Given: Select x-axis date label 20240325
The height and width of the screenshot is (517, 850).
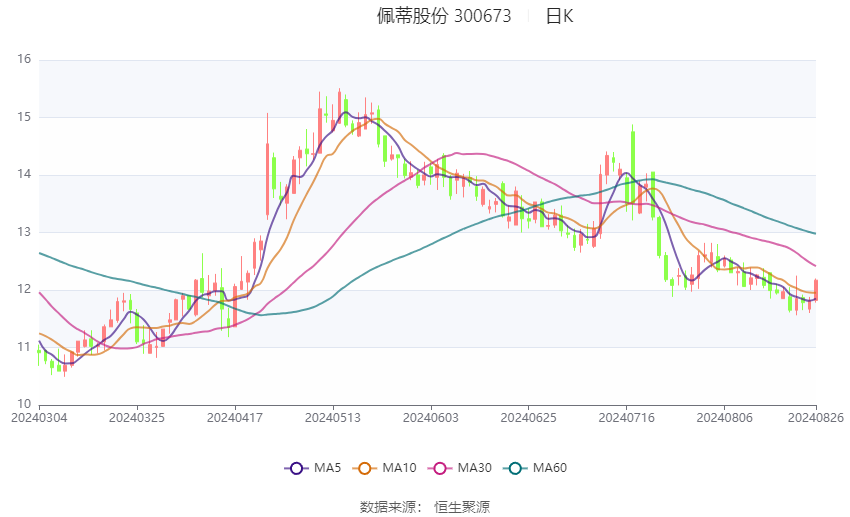Looking at the screenshot, I should pos(137,418).
